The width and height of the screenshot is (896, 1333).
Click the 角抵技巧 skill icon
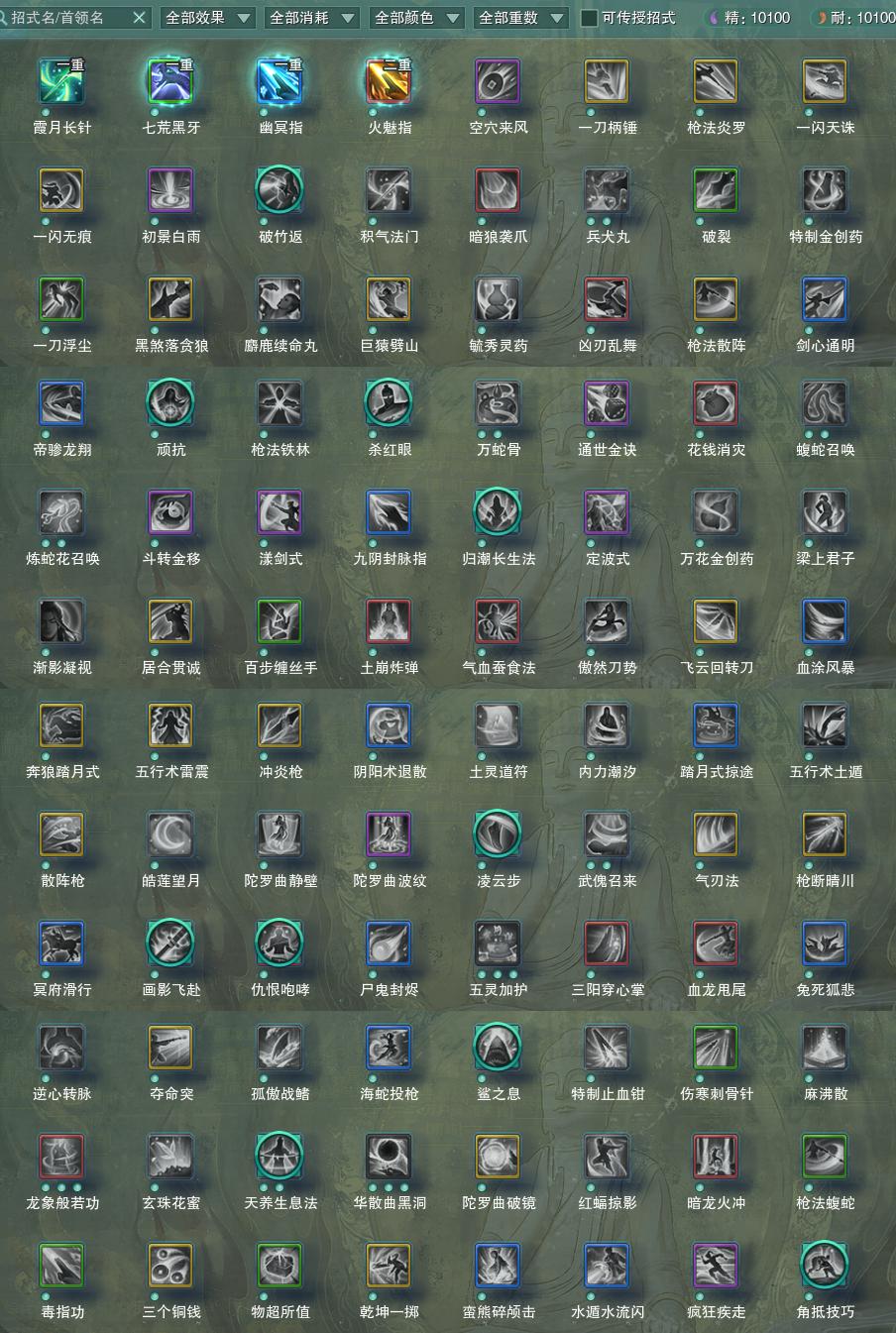pyautogui.click(x=826, y=1267)
